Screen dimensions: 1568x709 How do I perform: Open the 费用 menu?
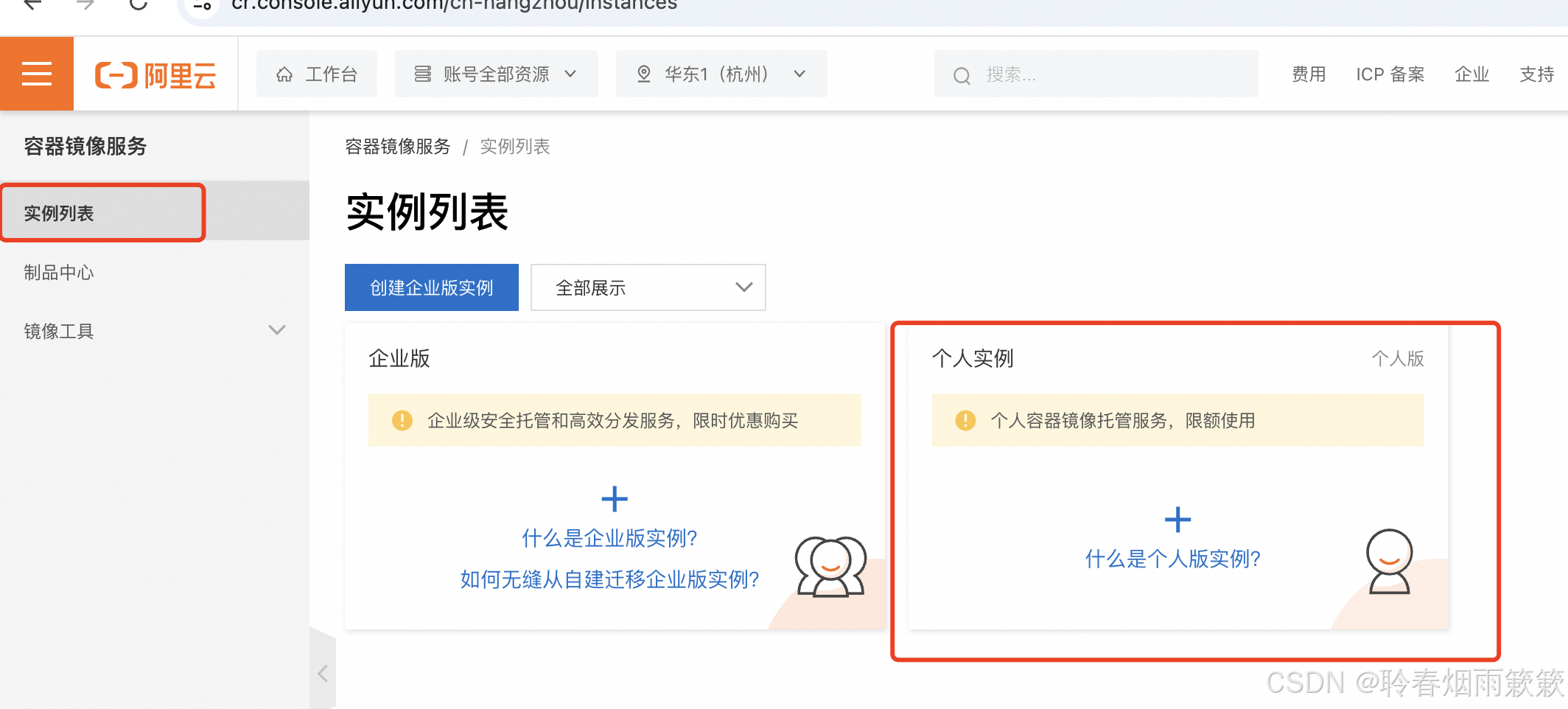(1309, 74)
